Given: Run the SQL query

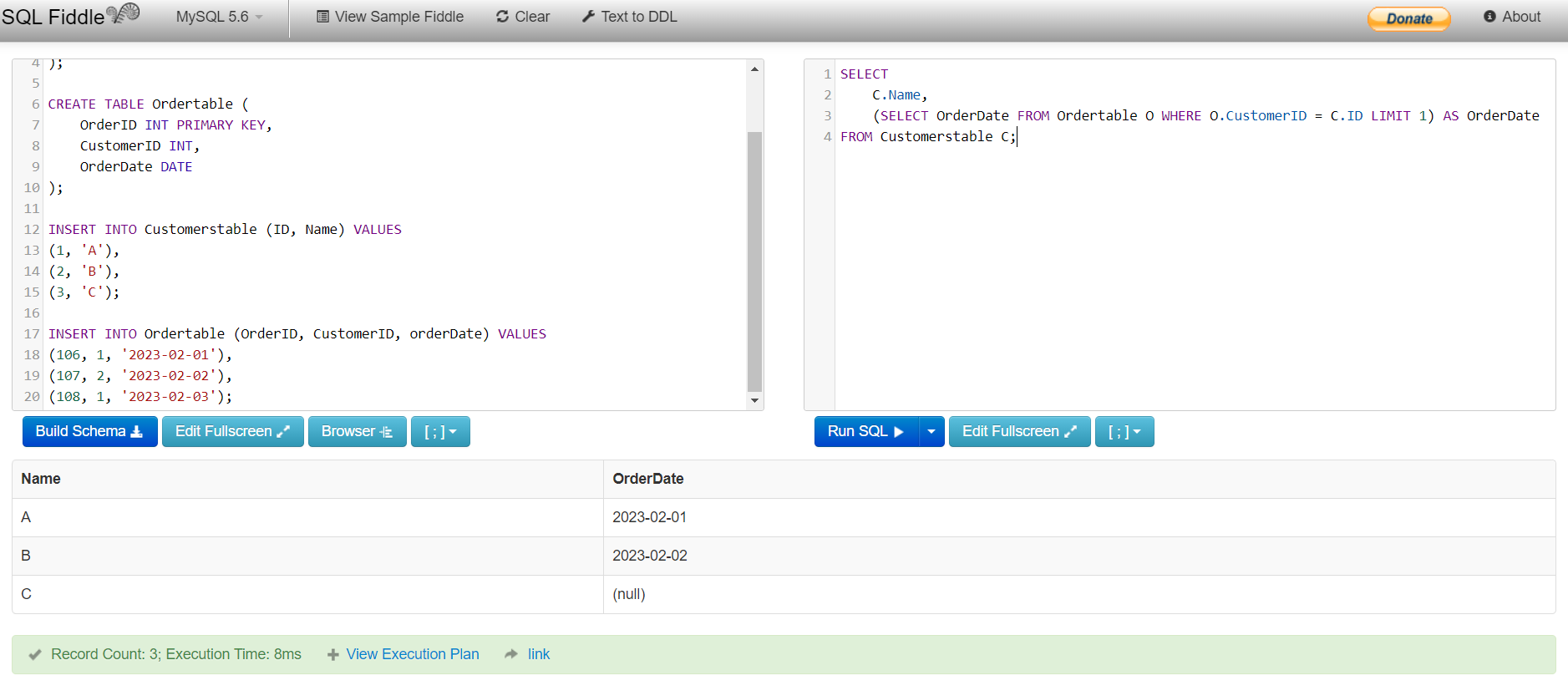Looking at the screenshot, I should pos(866,431).
